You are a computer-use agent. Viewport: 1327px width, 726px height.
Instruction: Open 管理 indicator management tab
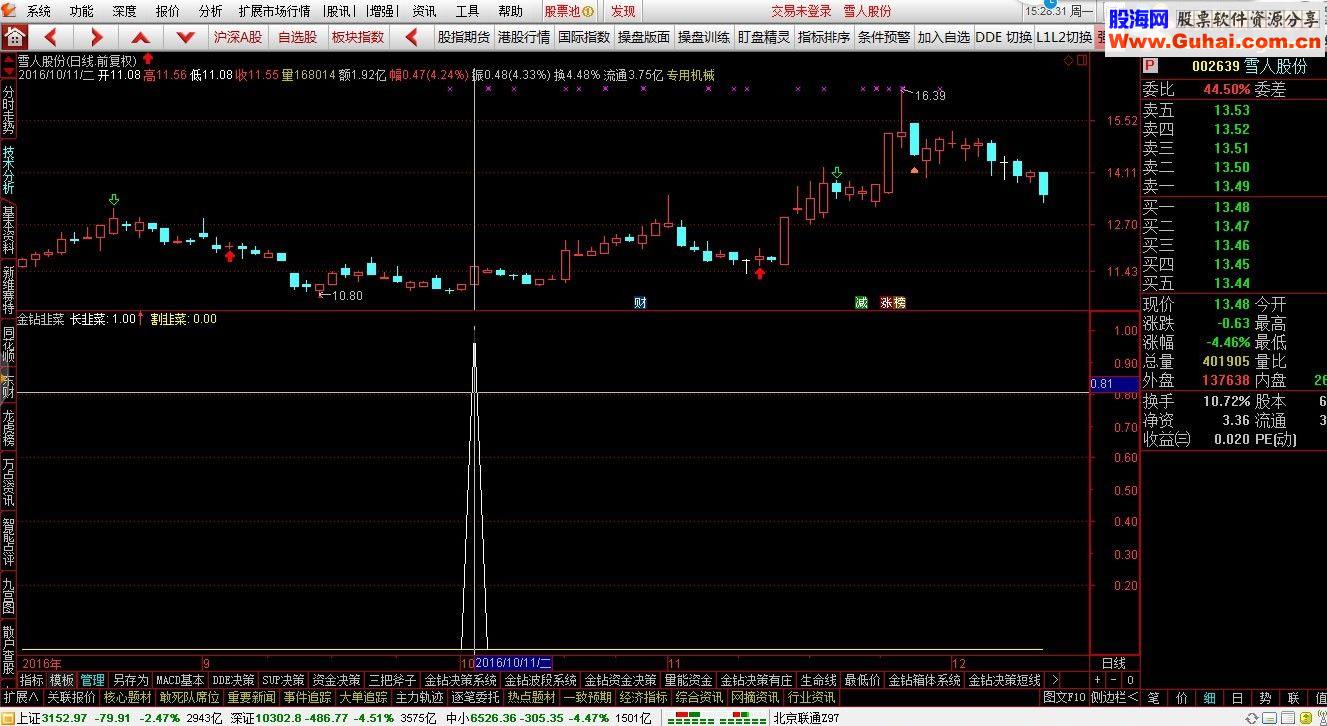(x=93, y=680)
